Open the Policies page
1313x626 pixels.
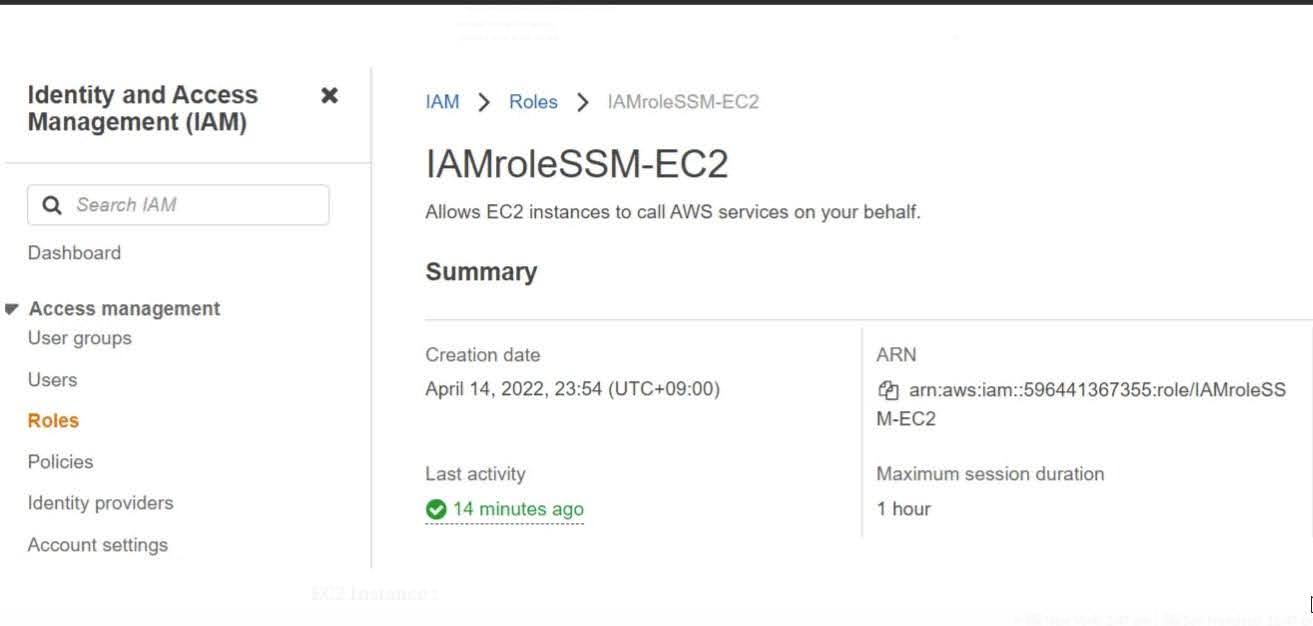coord(60,461)
